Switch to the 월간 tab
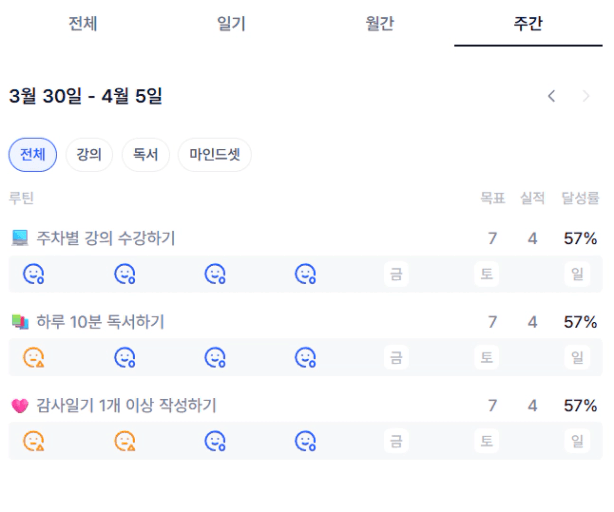Screen dimensions: 614x512 coord(380,24)
